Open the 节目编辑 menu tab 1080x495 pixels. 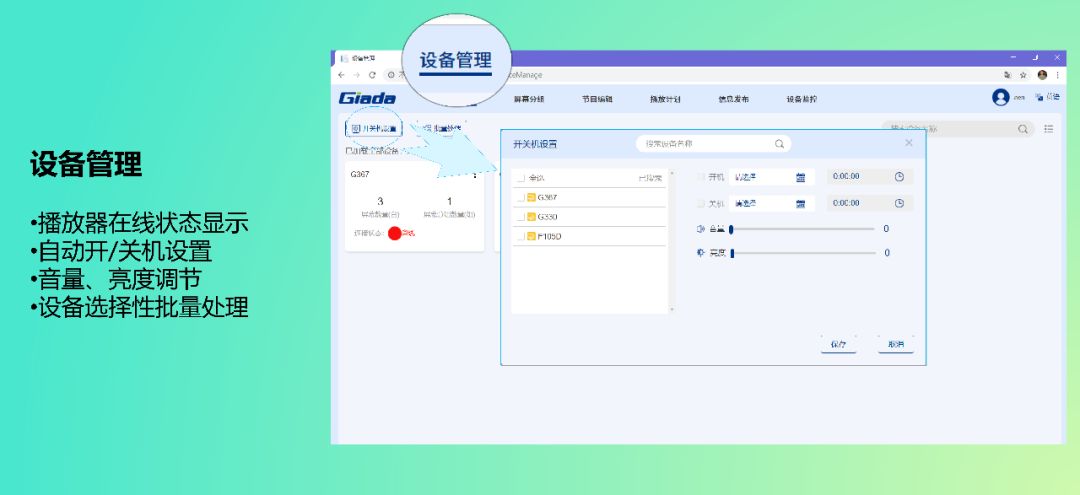597,99
